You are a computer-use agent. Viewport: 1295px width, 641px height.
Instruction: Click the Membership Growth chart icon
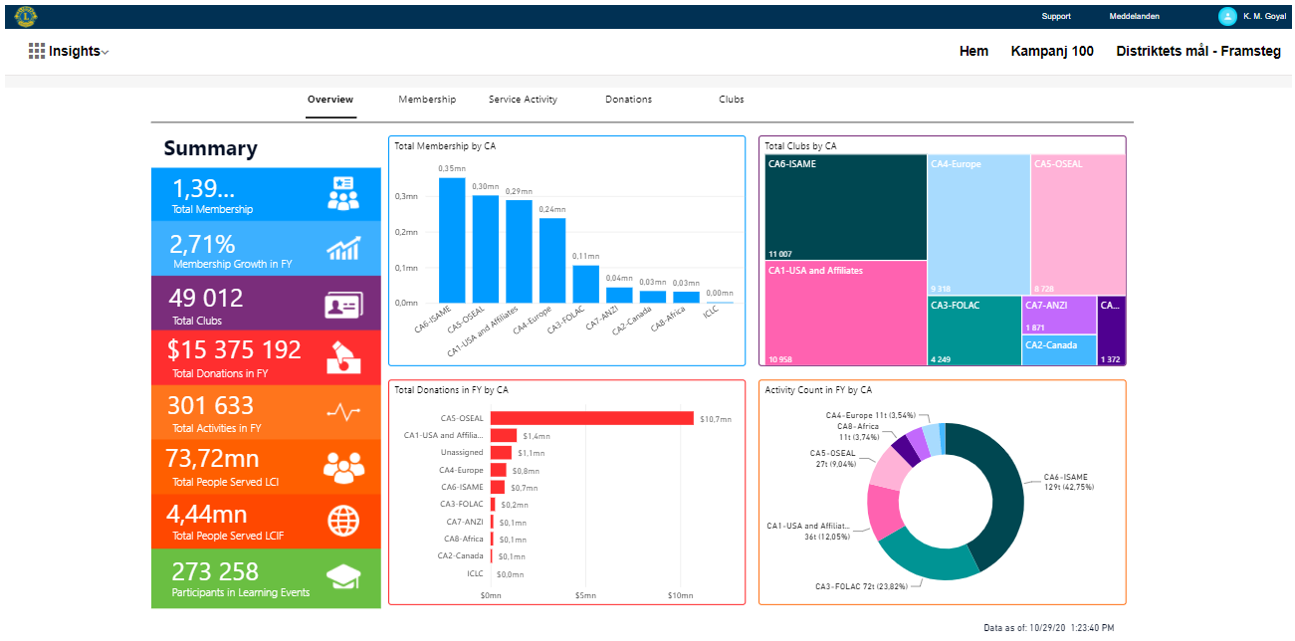343,249
